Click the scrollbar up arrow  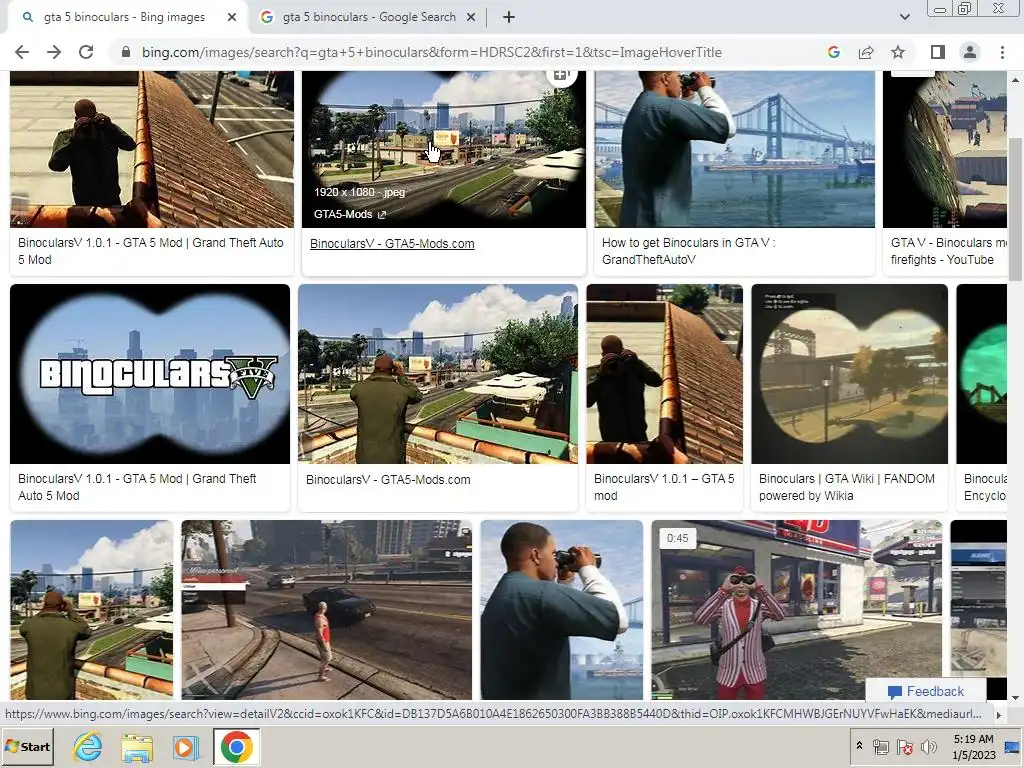1015,80
